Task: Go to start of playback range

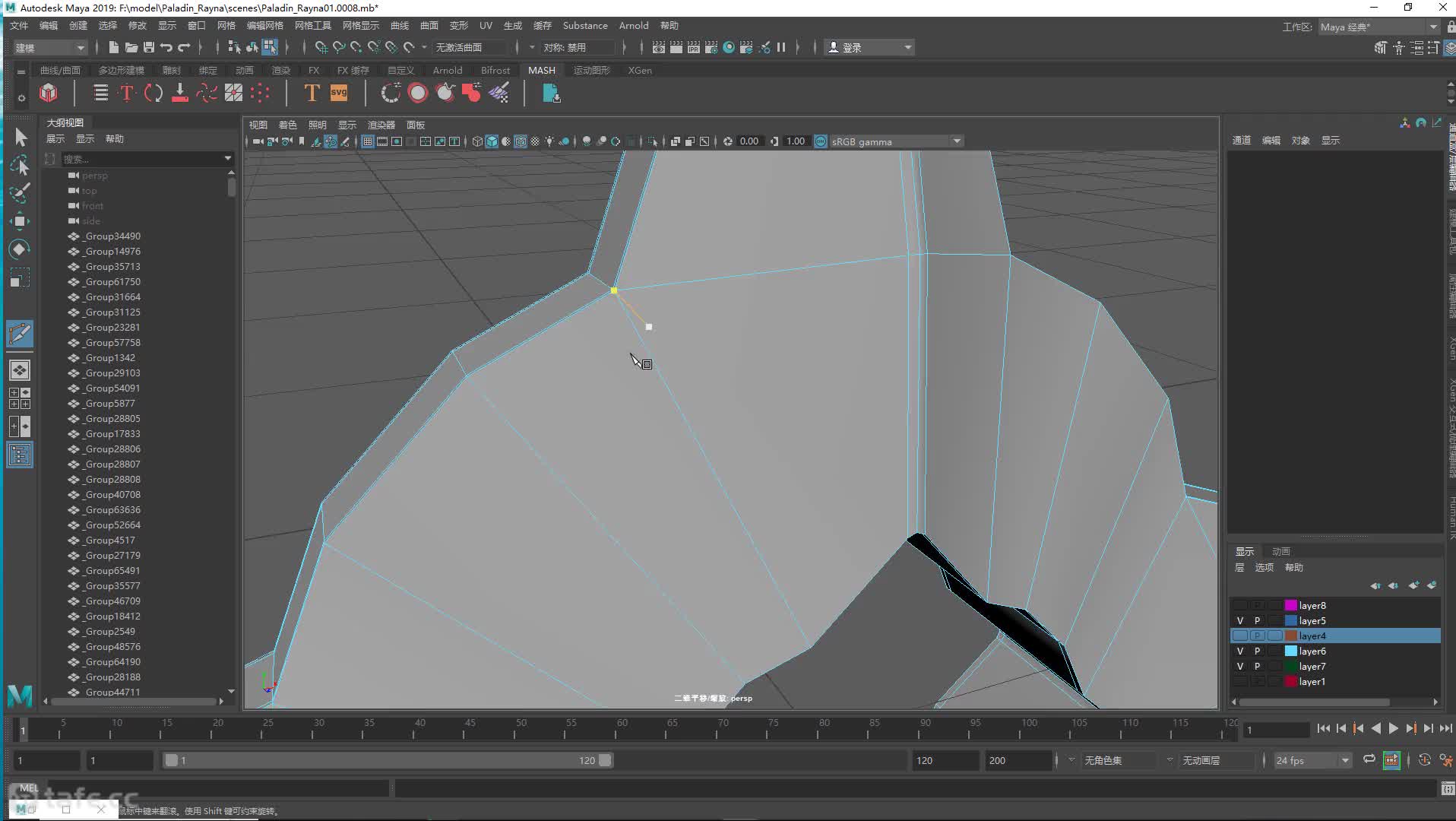Action: tap(1324, 728)
